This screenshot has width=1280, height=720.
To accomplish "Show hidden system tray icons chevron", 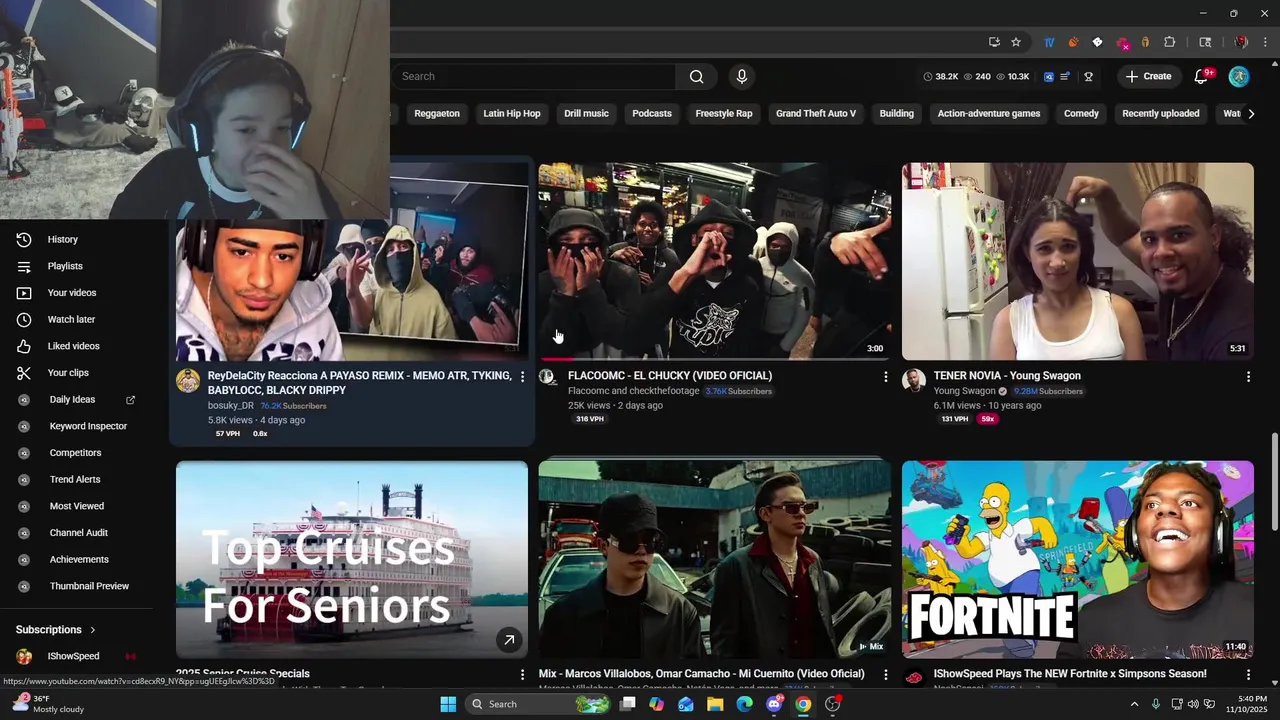I will pos(1134,704).
